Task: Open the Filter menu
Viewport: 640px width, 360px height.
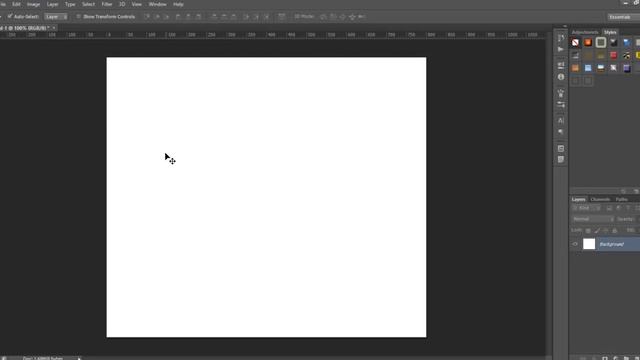Action: tap(107, 4)
